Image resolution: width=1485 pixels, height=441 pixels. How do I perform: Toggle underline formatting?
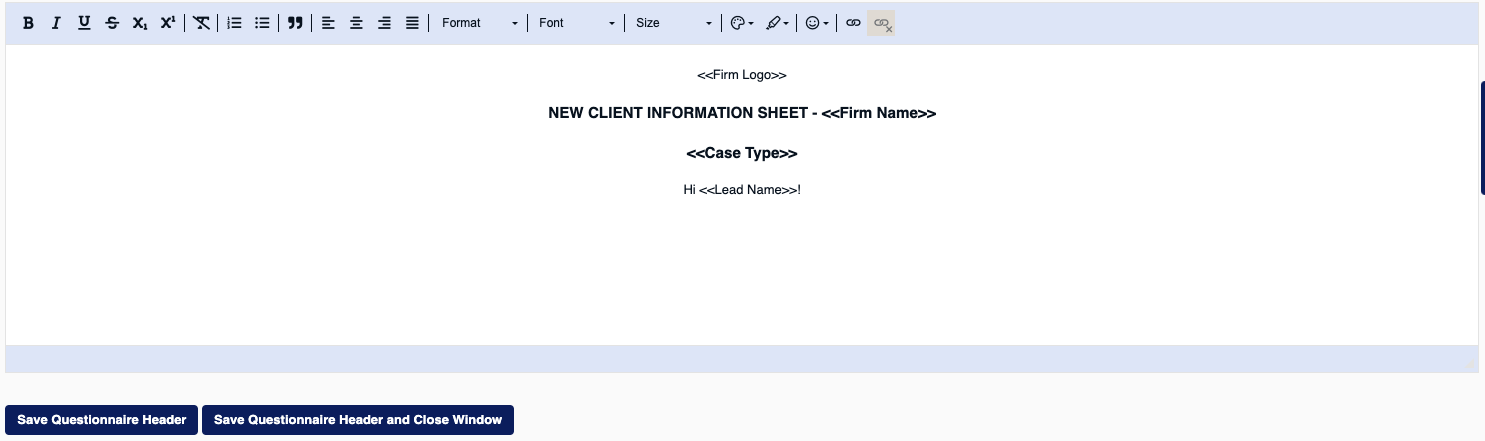point(84,23)
